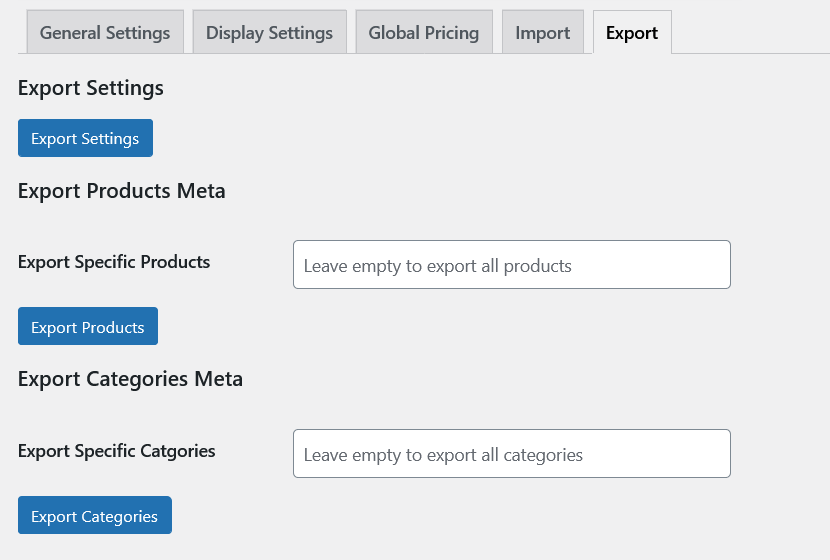The width and height of the screenshot is (830, 560).
Task: Switch to the General Settings tab
Action: (x=105, y=33)
